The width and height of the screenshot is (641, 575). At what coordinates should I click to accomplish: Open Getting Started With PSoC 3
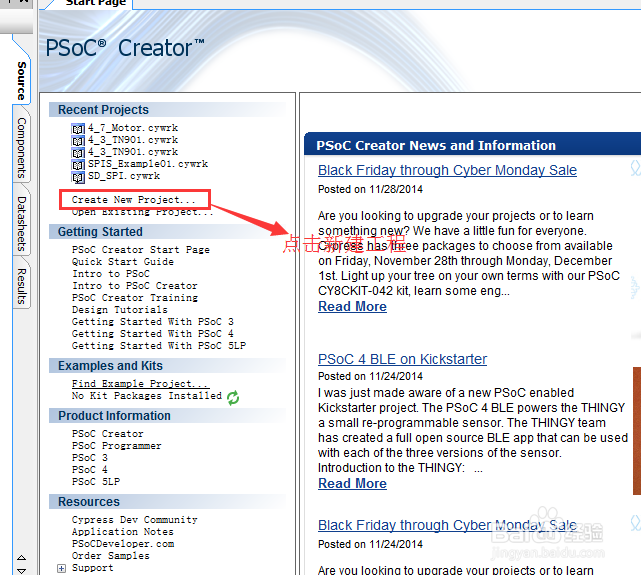coord(153,322)
